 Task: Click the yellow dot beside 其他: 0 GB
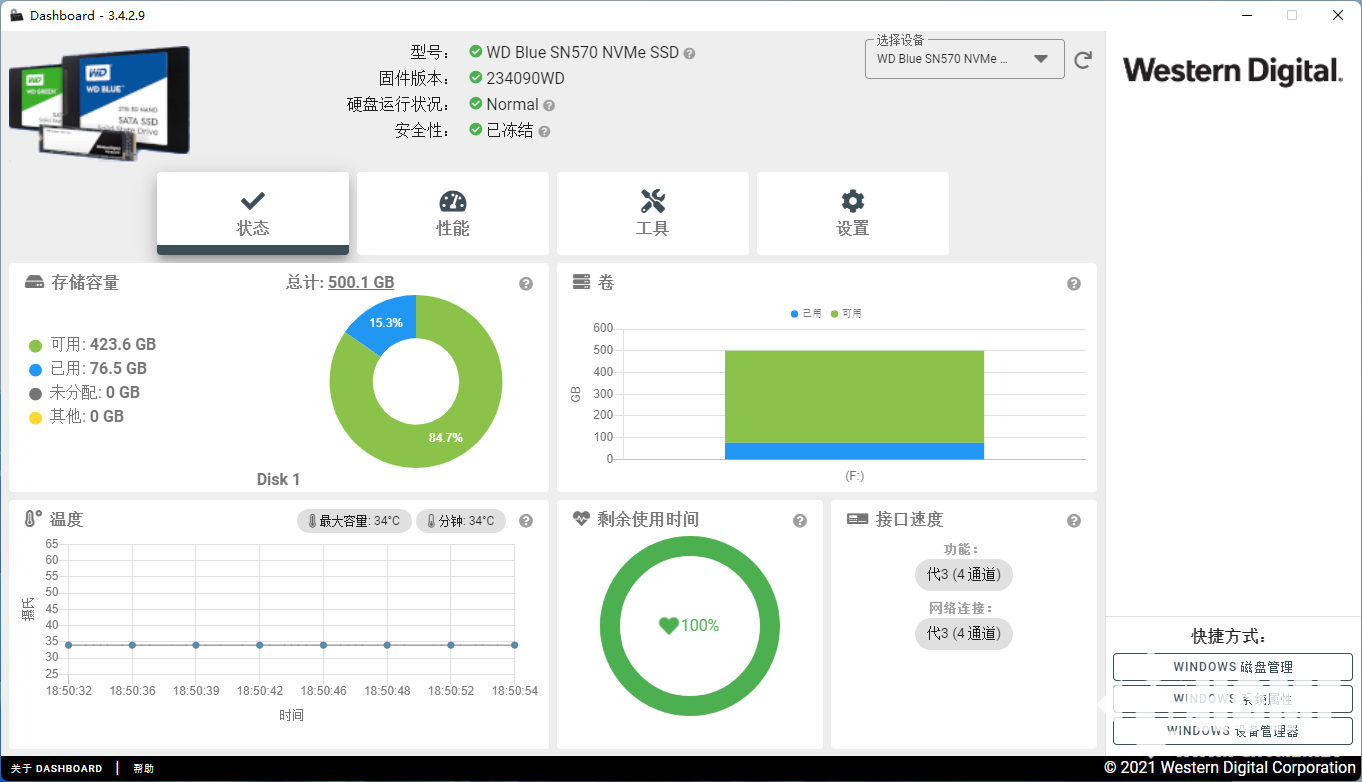[35, 418]
